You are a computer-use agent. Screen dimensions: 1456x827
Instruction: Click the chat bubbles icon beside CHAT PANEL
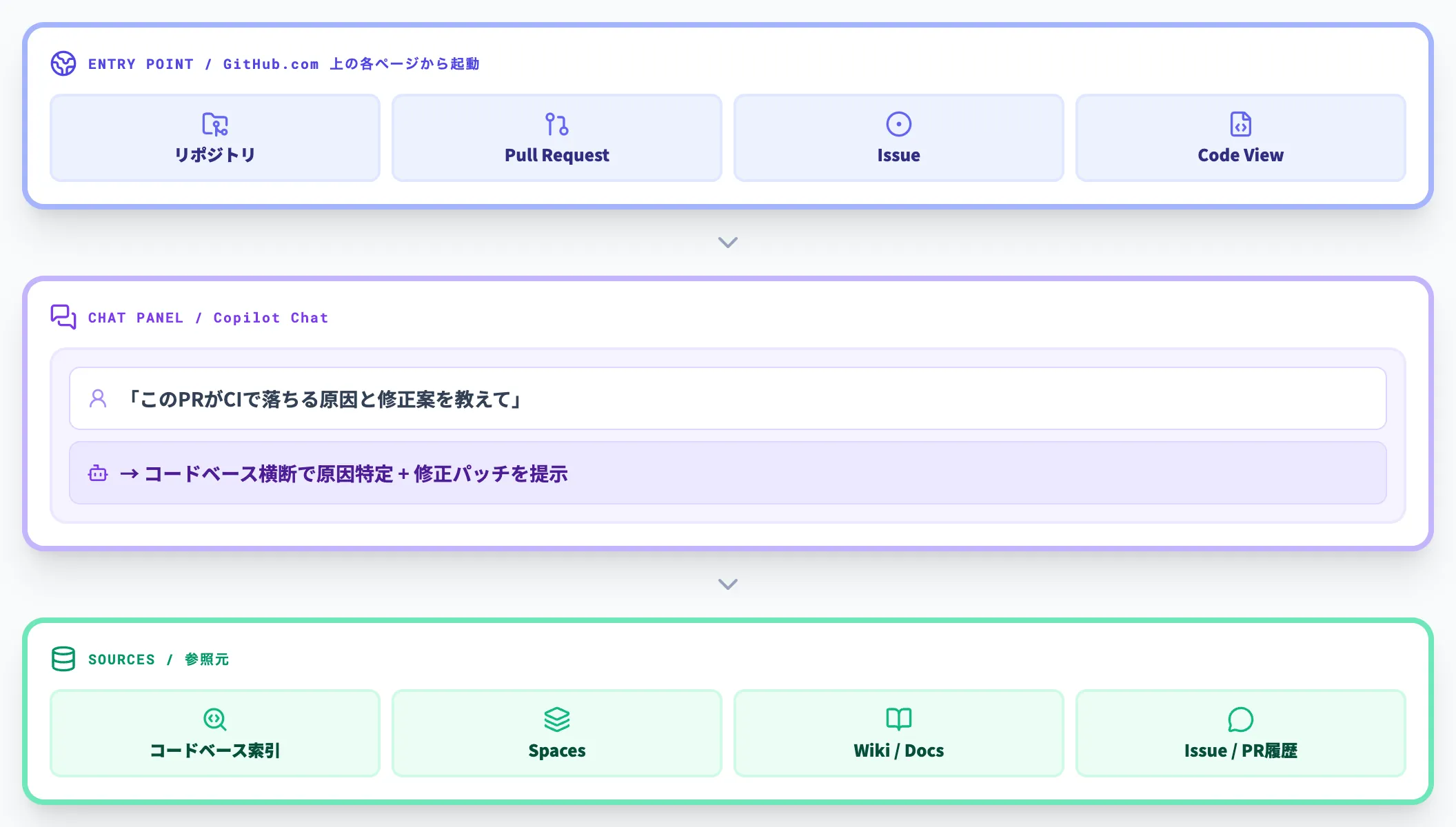[x=63, y=317]
